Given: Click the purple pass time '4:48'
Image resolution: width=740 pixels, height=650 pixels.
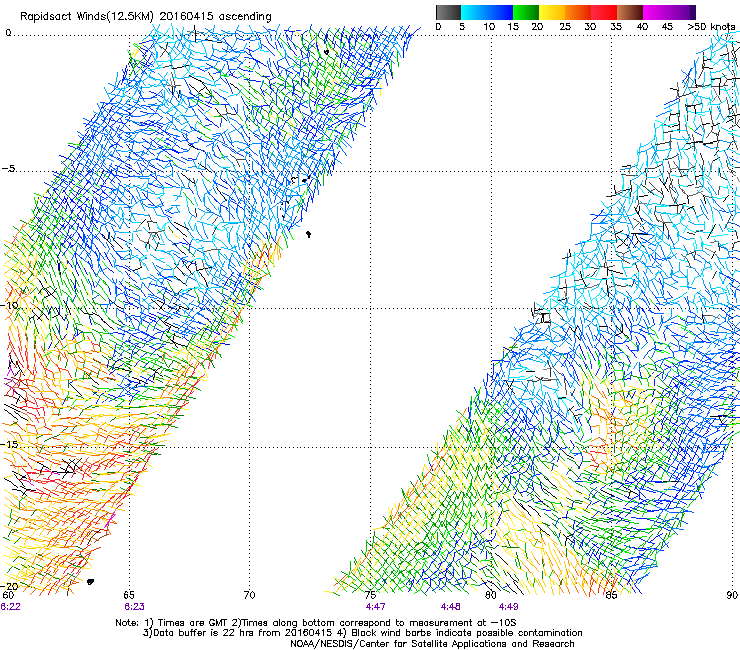Looking at the screenshot, I should [451, 607].
